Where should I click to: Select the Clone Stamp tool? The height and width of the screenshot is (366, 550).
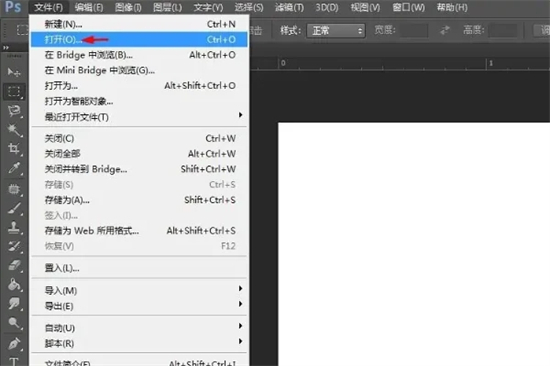tap(14, 227)
